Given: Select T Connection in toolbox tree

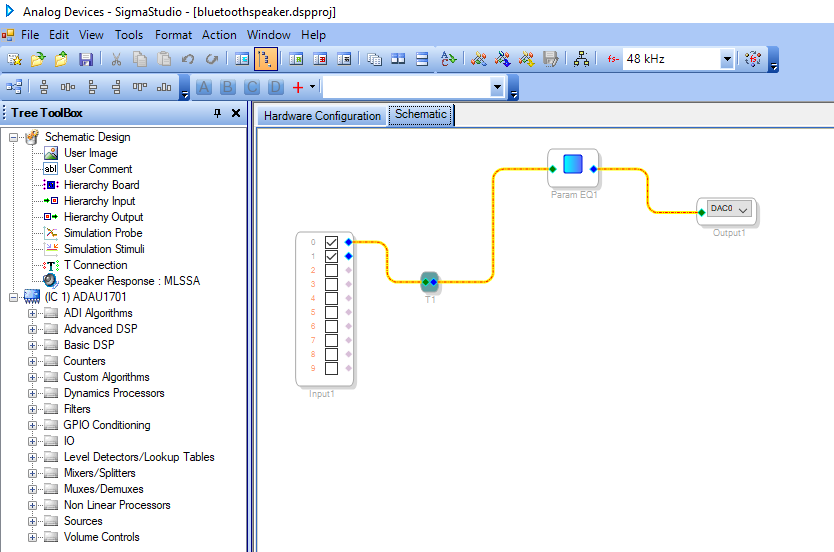Looking at the screenshot, I should pyautogui.click(x=96, y=265).
